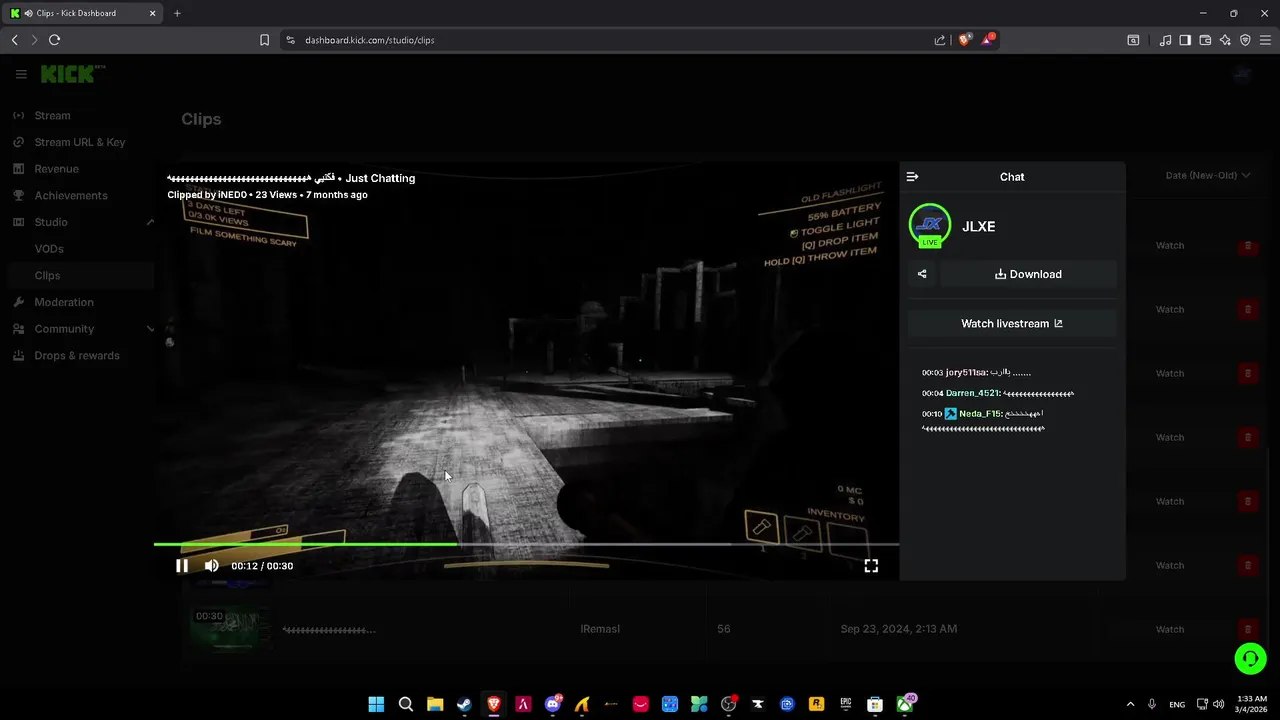Delete the Sep 23, 2024 clip
The image size is (1280, 720).
tap(1247, 630)
